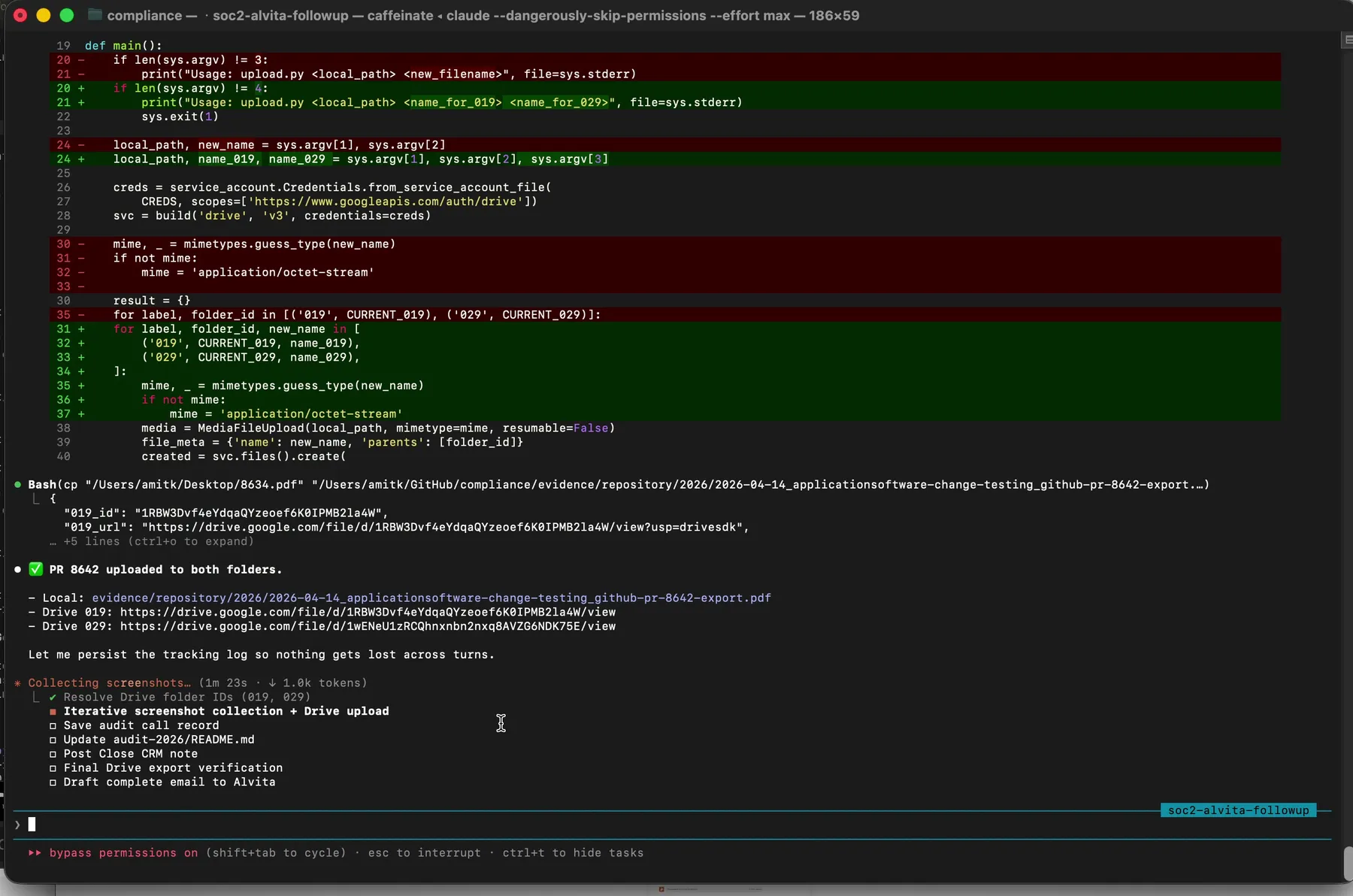Mark Draft complete email to Alvita done
The image size is (1353, 896).
53,783
